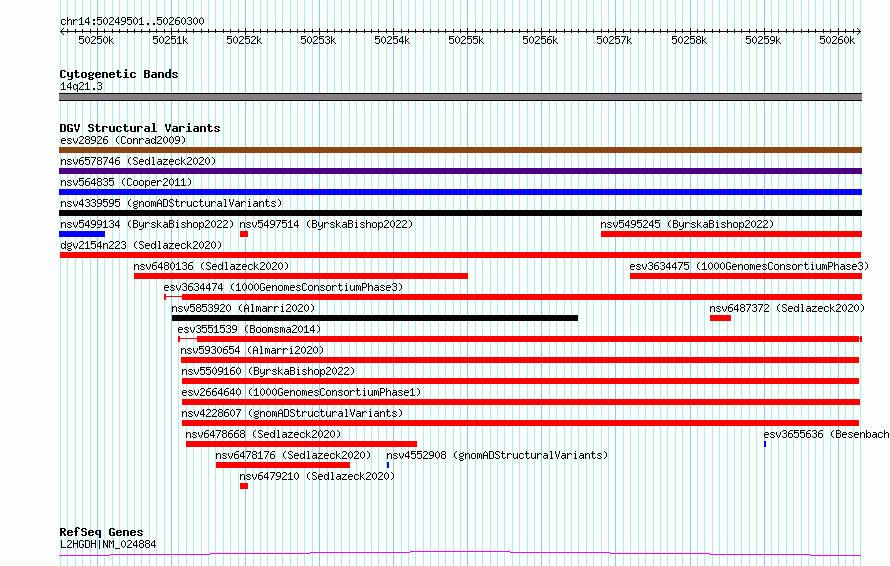Image resolution: width=890 pixels, height=566 pixels.
Task: Open esv3634474 (1000GenomesConsortiumPhase3) label
Action: pyautogui.click(x=283, y=287)
